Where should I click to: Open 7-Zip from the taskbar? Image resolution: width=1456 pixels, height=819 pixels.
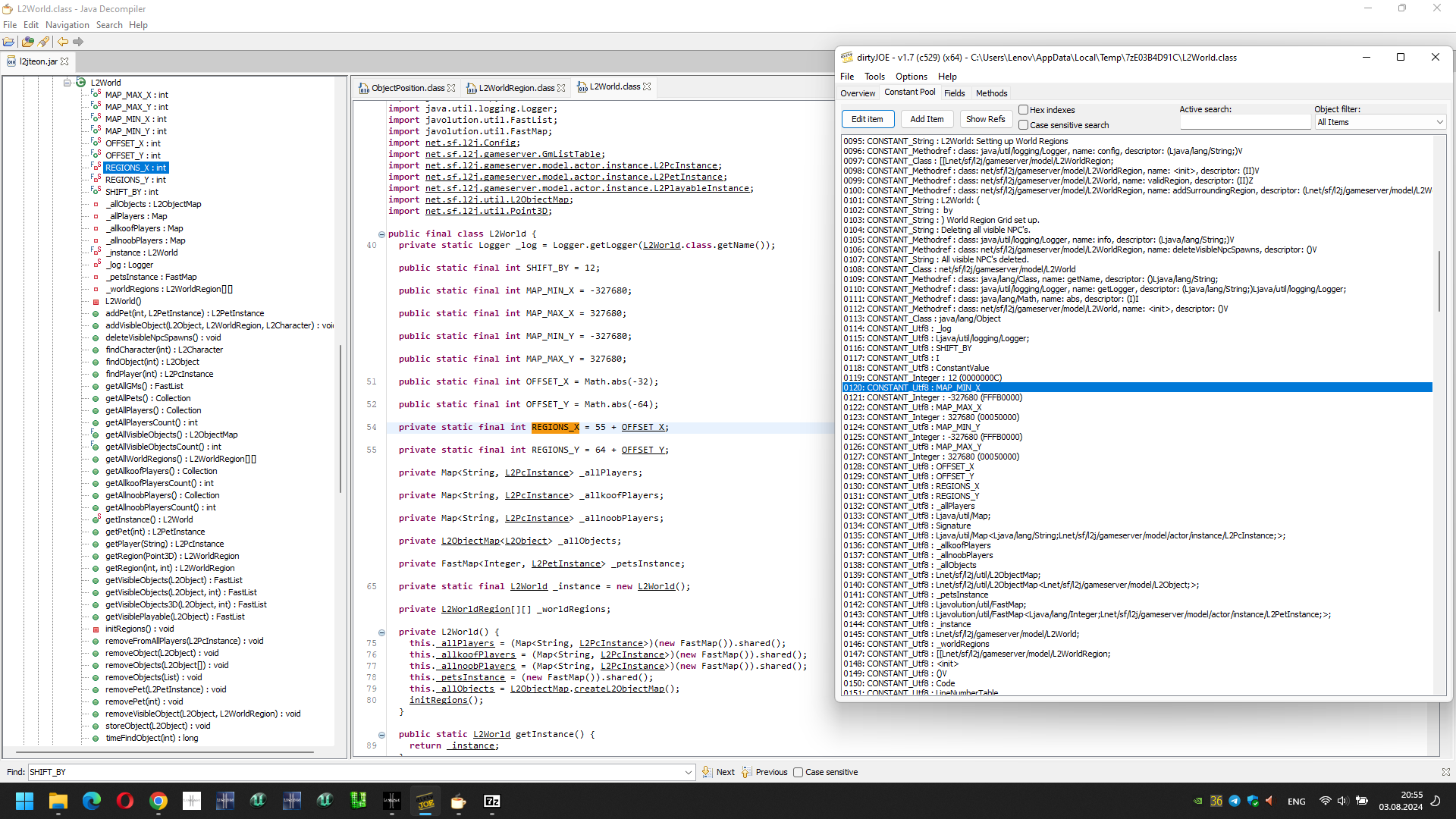tap(492, 801)
